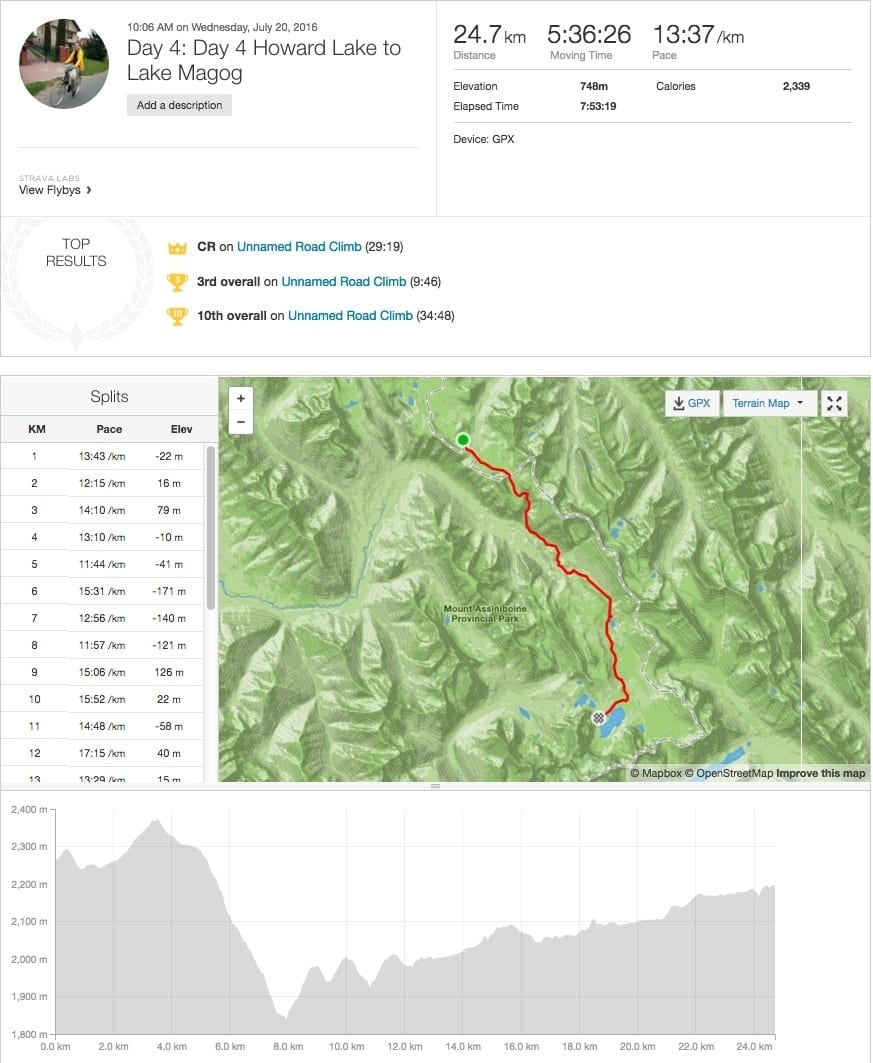Open 10th overall Unnamed Road Climb link
Image resolution: width=873 pixels, height=1063 pixels.
point(350,316)
